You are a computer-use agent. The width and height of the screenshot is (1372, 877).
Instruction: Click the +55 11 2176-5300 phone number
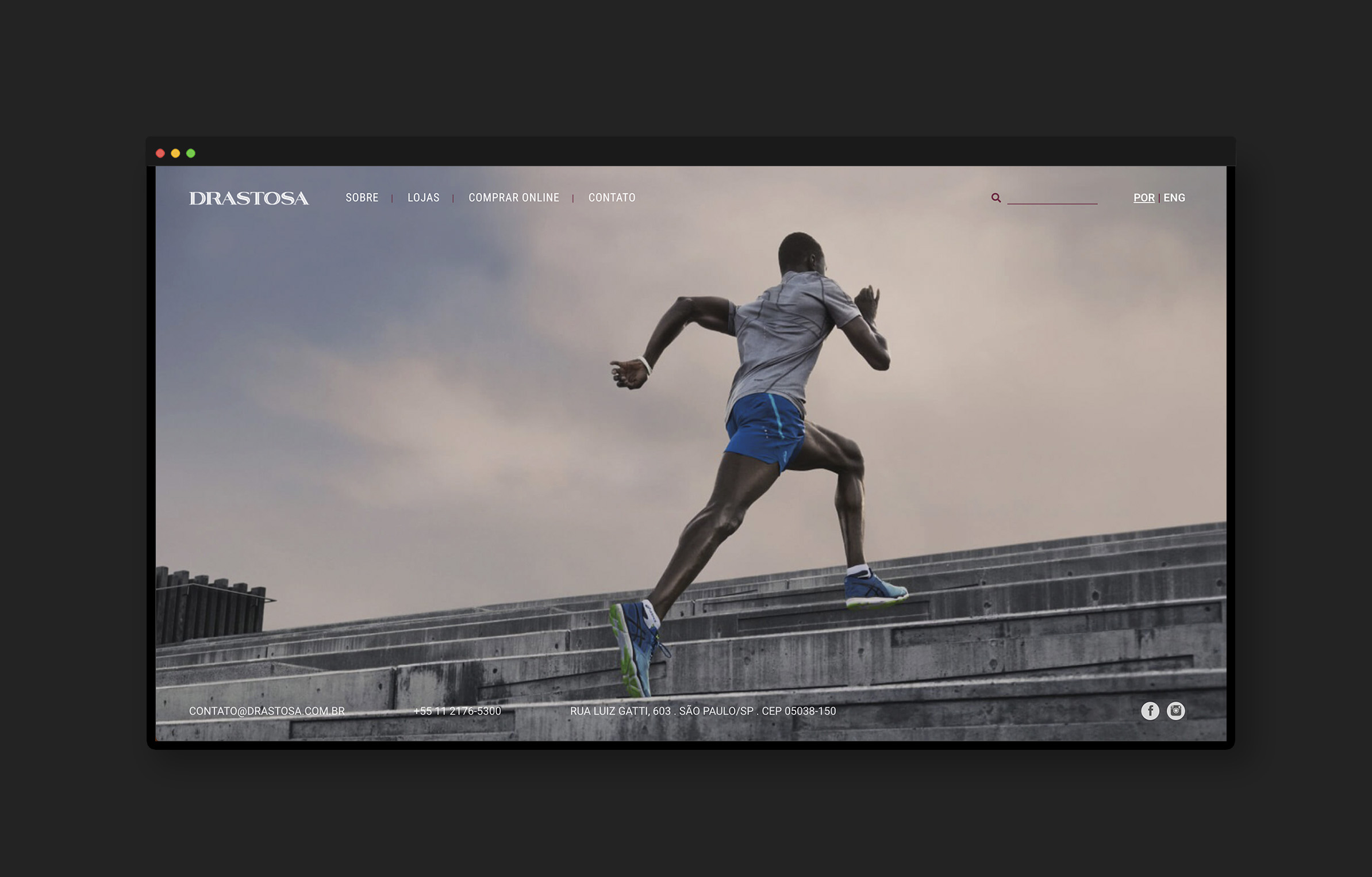[x=457, y=711]
